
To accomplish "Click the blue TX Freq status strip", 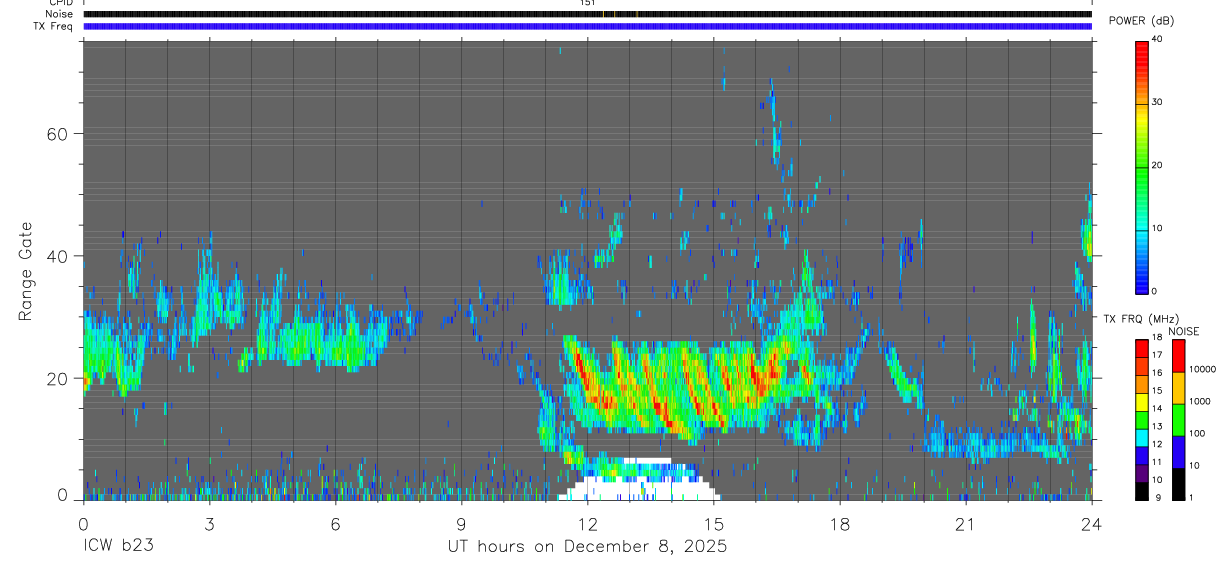I will [x=587, y=26].
